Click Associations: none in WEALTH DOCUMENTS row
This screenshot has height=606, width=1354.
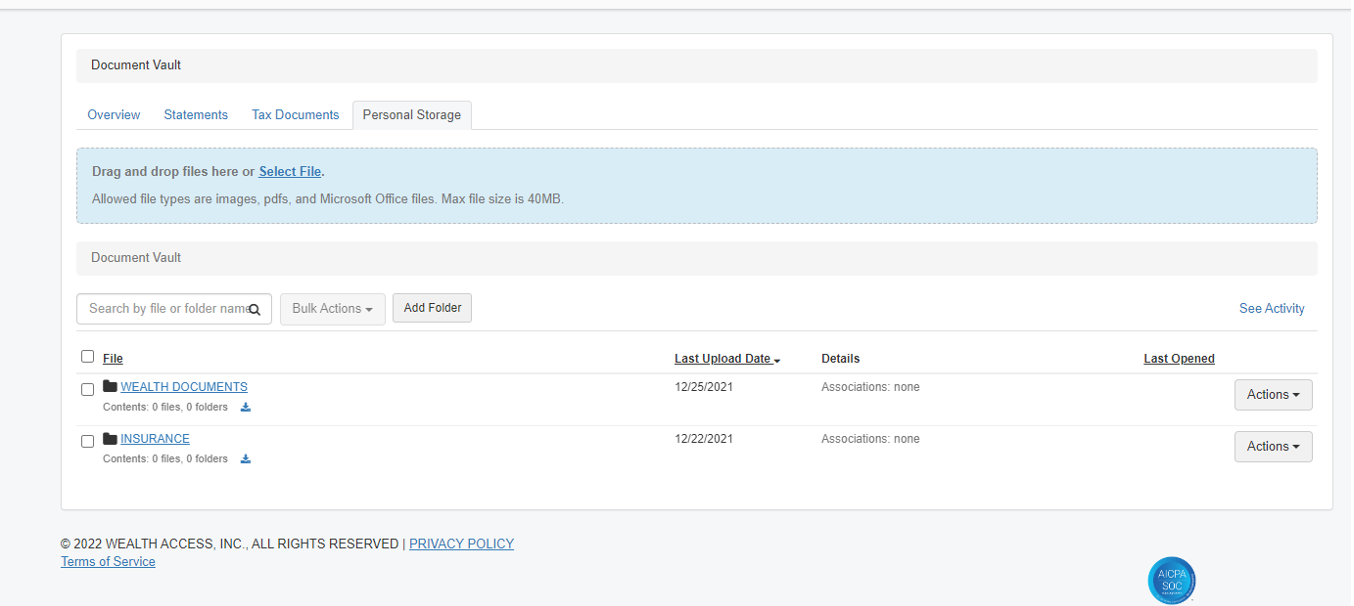click(x=870, y=387)
